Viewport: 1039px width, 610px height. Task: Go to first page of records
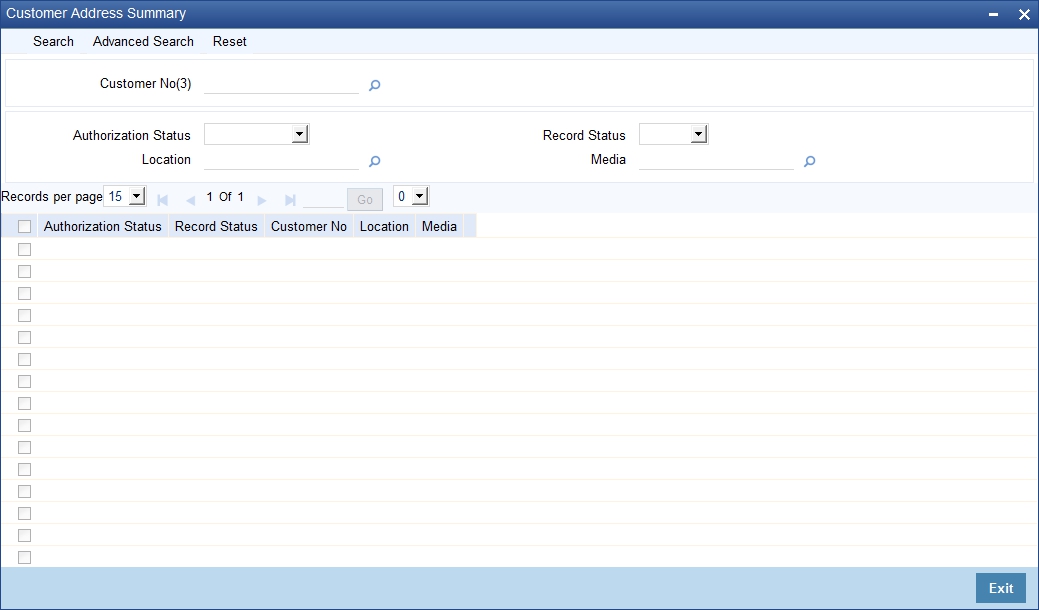[x=162, y=200]
